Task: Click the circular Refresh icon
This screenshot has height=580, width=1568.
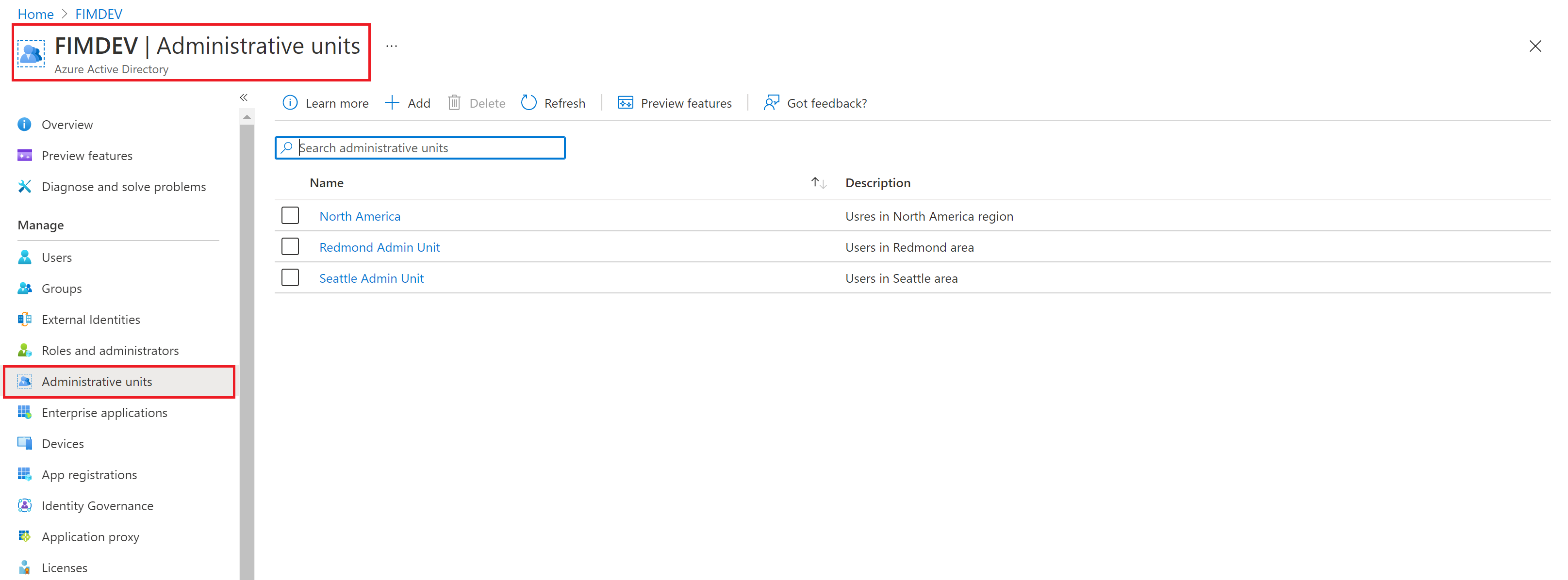Action: coord(529,103)
